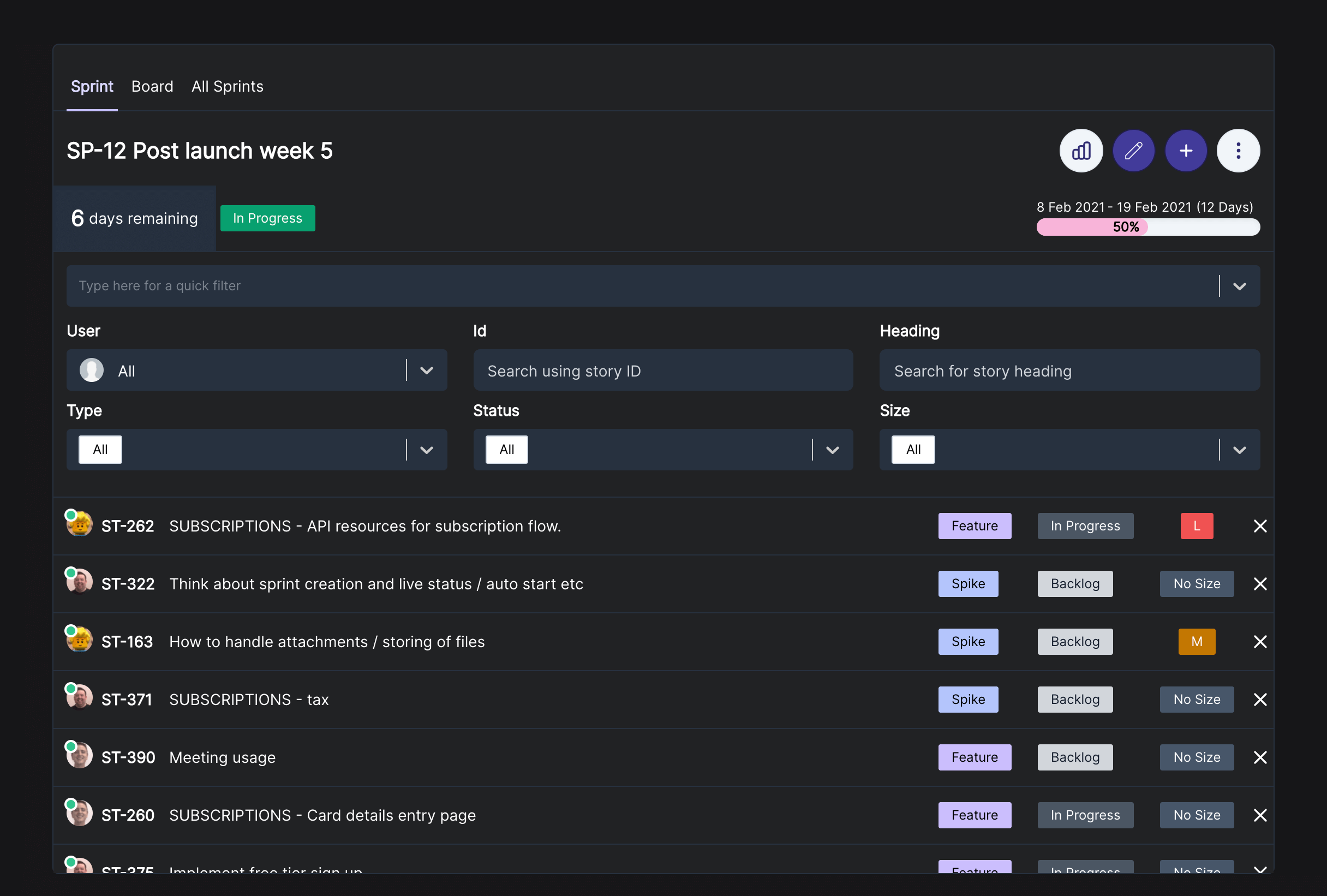Switch to the Board tab
Image resolution: width=1327 pixels, height=896 pixels.
point(152,86)
